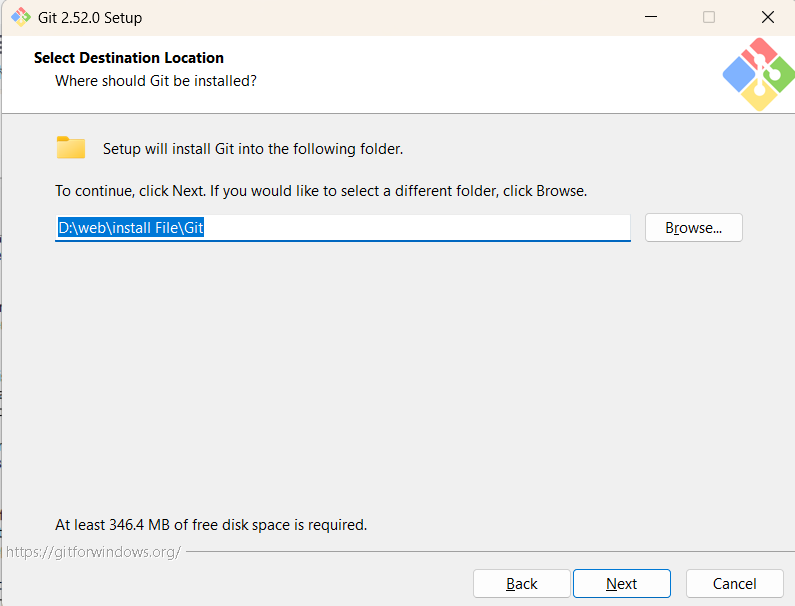This screenshot has width=795, height=606.
Task: Open the Browse folder dialog
Action: (x=694, y=228)
